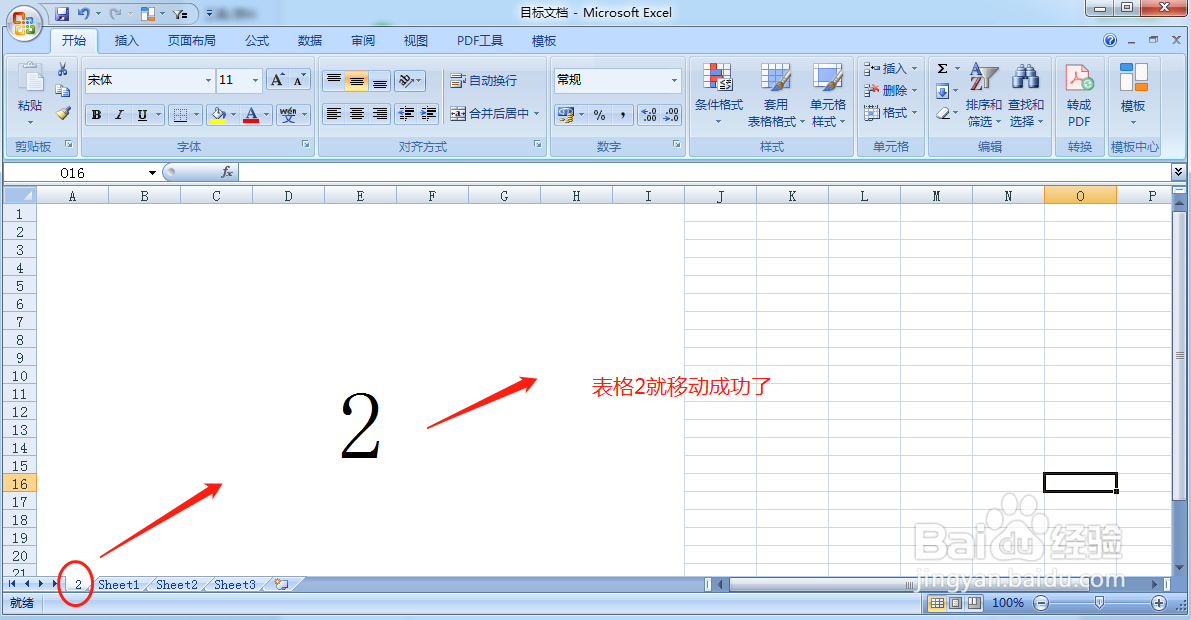Click the zoom slider control
Viewport: 1191px width, 620px height.
pos(1098,603)
